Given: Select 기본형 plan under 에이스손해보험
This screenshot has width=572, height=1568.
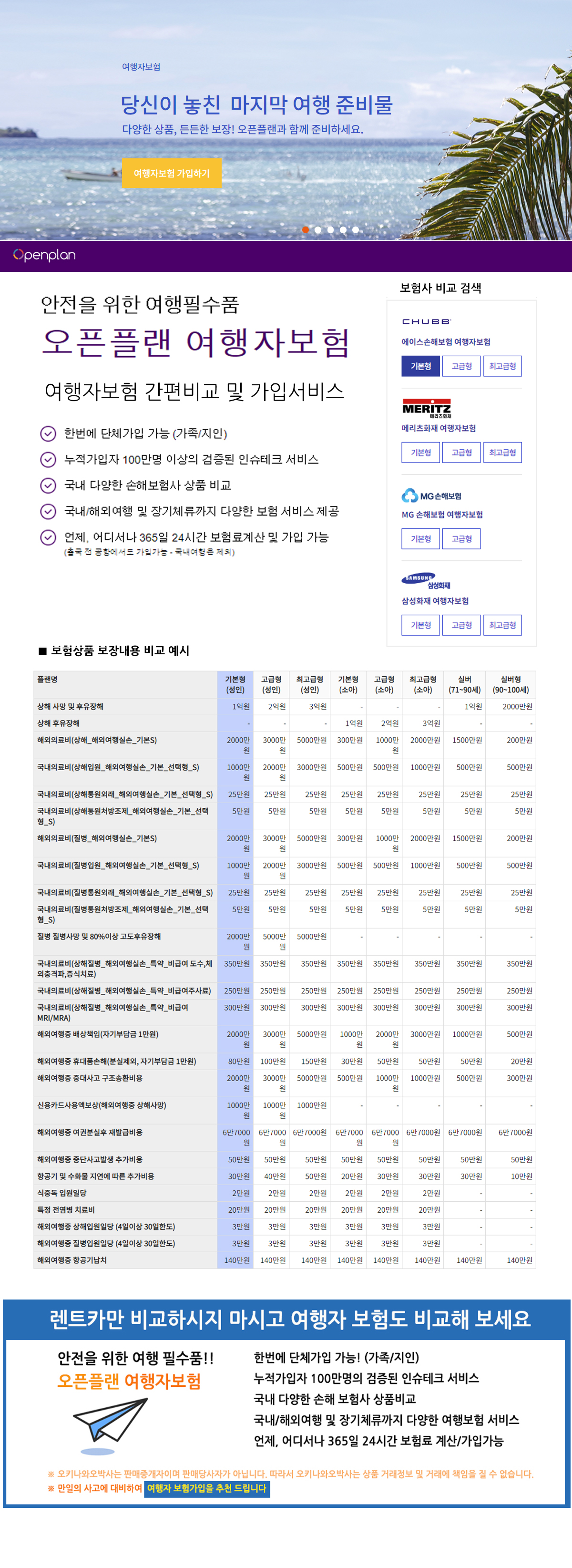Looking at the screenshot, I should click(x=420, y=366).
